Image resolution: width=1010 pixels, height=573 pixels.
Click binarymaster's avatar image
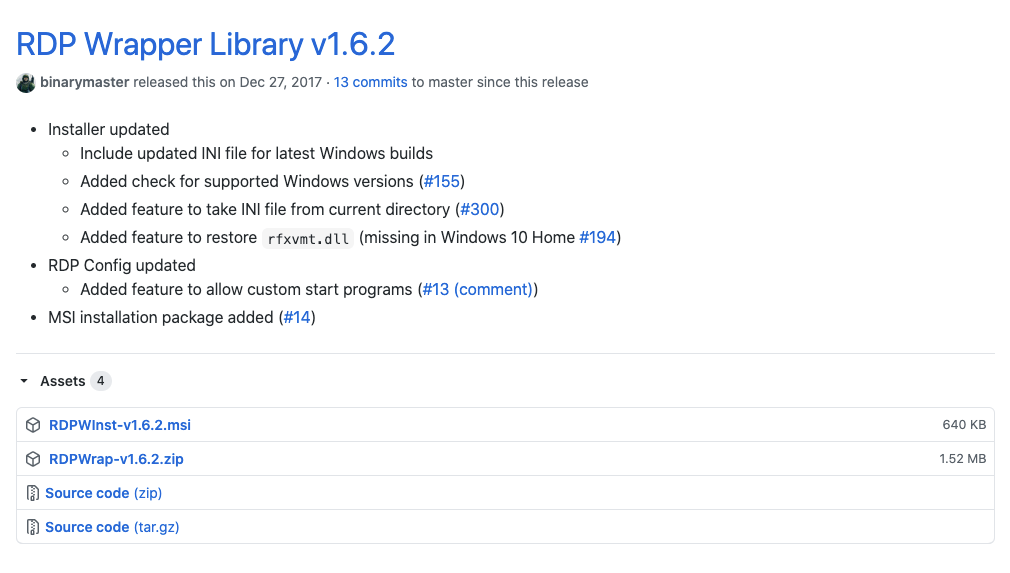[26, 83]
